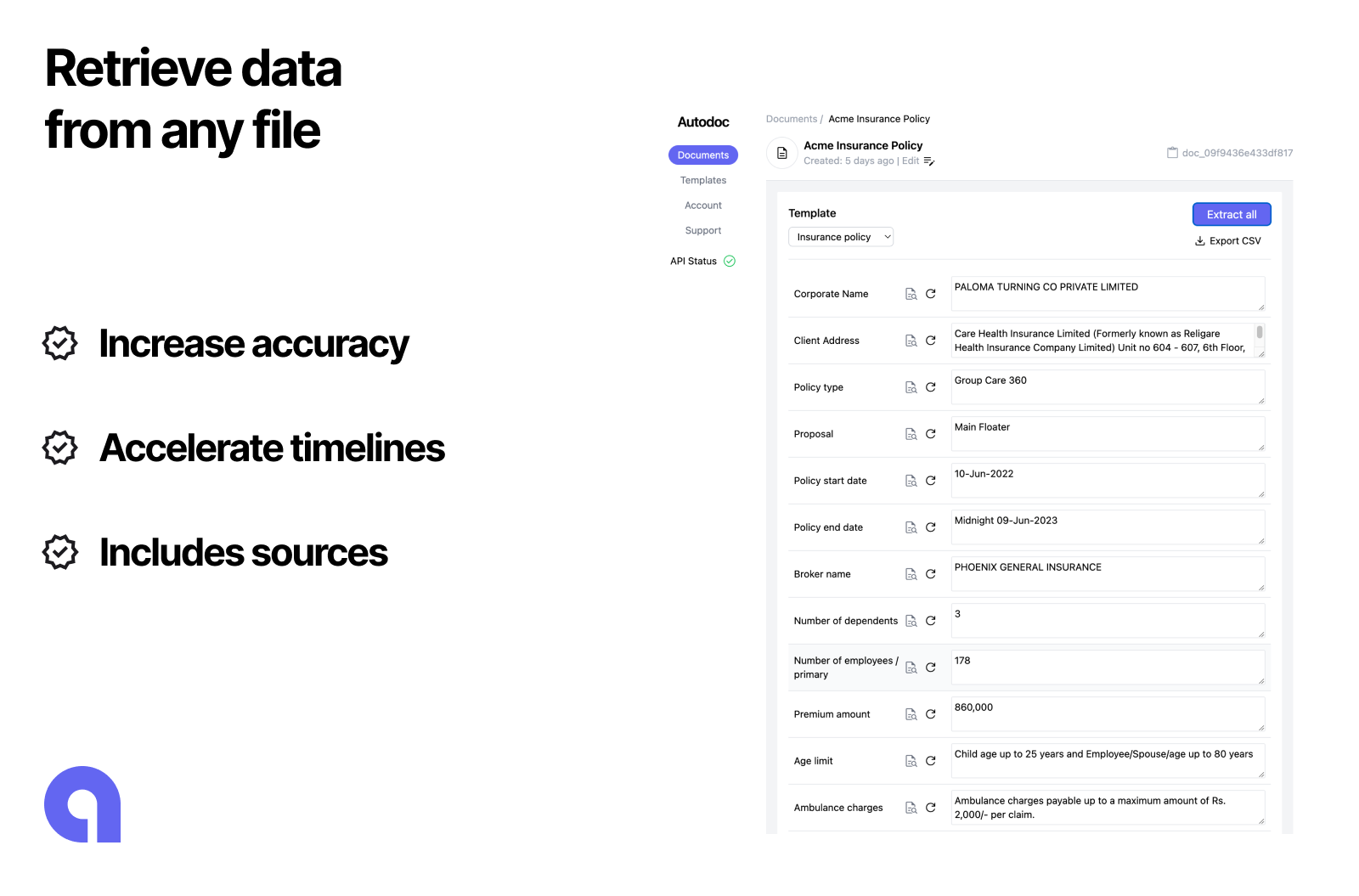Screen dimensions: 1359x896
Task: Click the Edit link under document title
Action: click(x=911, y=161)
